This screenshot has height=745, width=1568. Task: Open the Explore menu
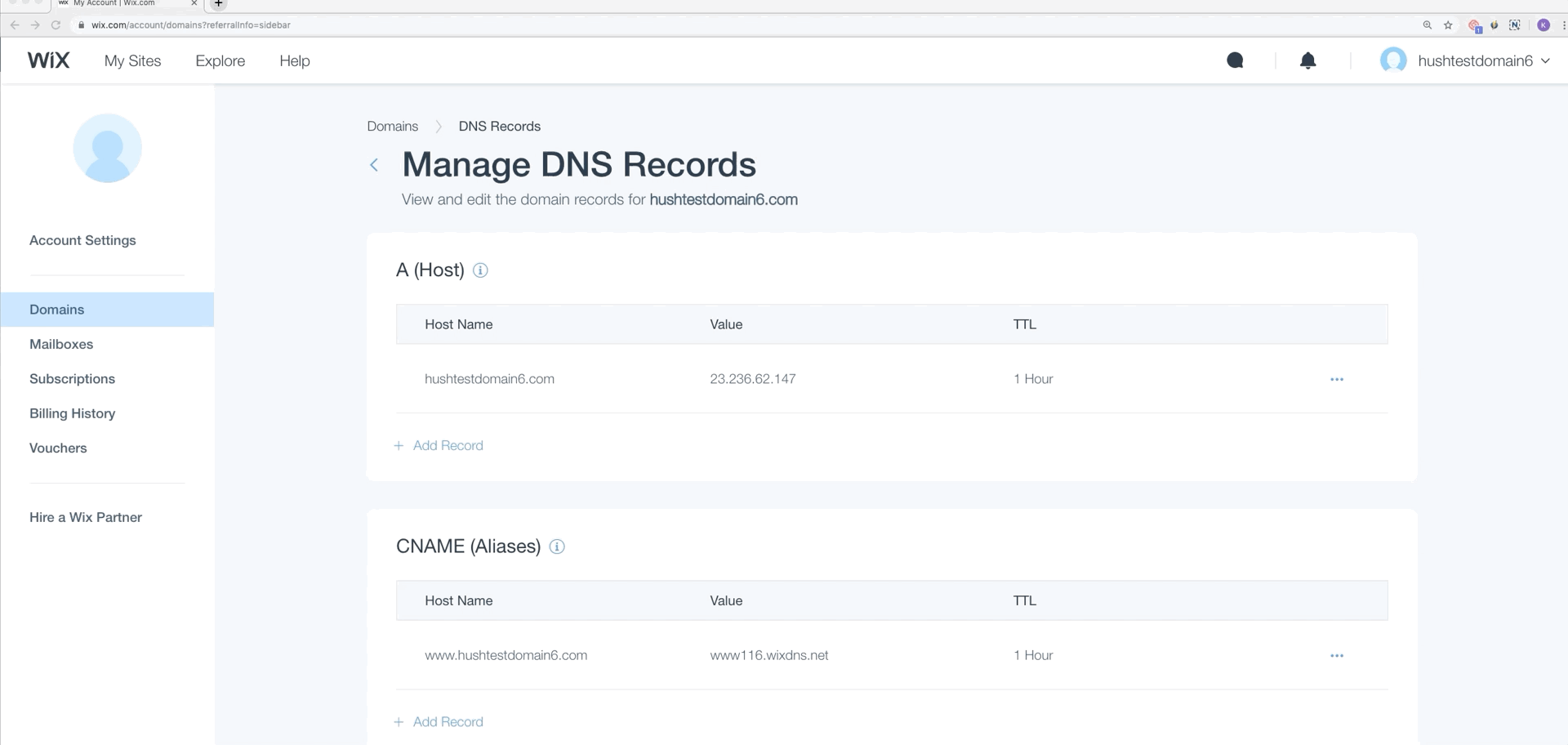coord(220,60)
